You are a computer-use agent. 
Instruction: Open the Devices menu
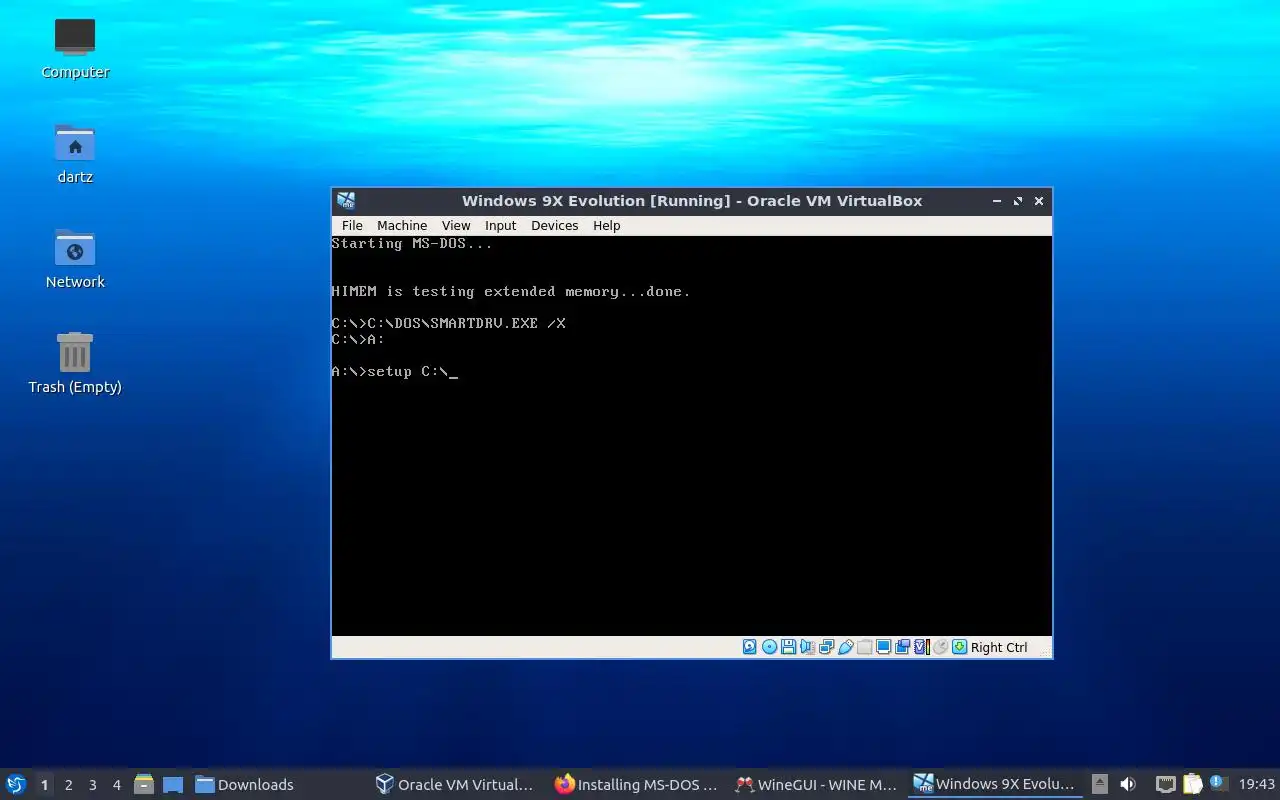tap(554, 225)
